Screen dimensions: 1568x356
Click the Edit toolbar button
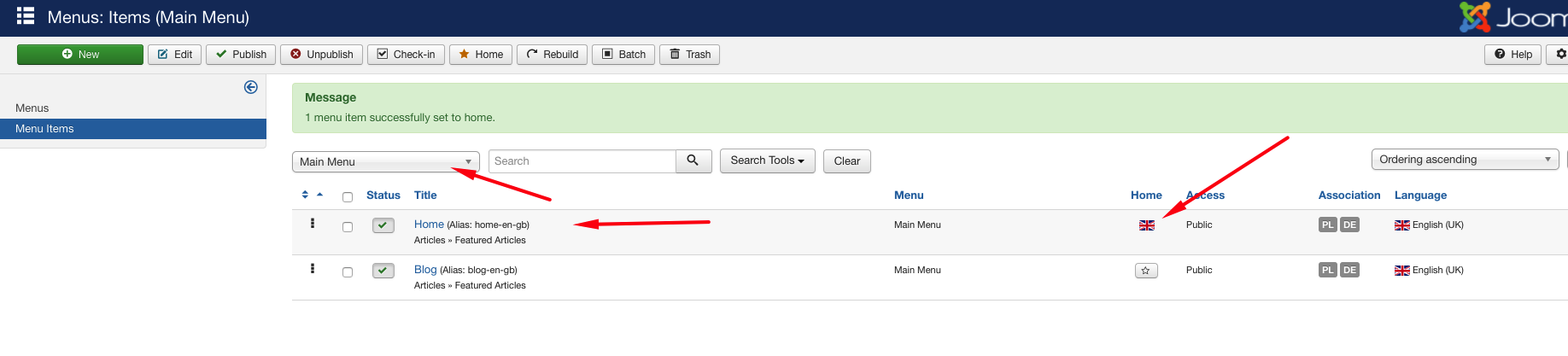(175, 55)
